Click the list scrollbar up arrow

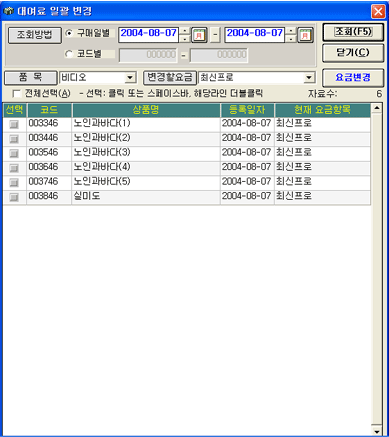(377, 108)
